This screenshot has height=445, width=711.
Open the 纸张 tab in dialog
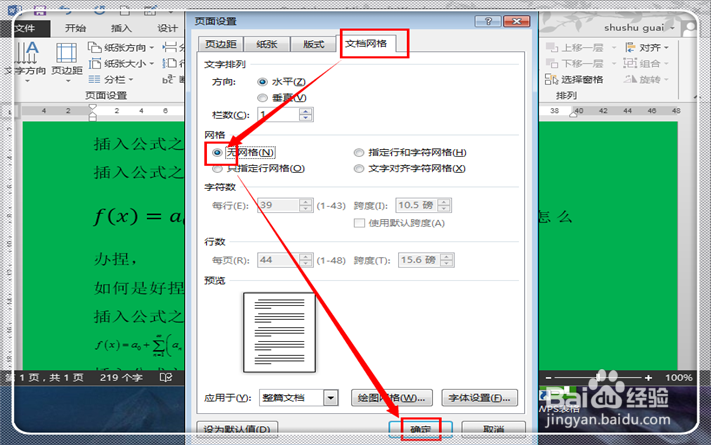(x=267, y=44)
